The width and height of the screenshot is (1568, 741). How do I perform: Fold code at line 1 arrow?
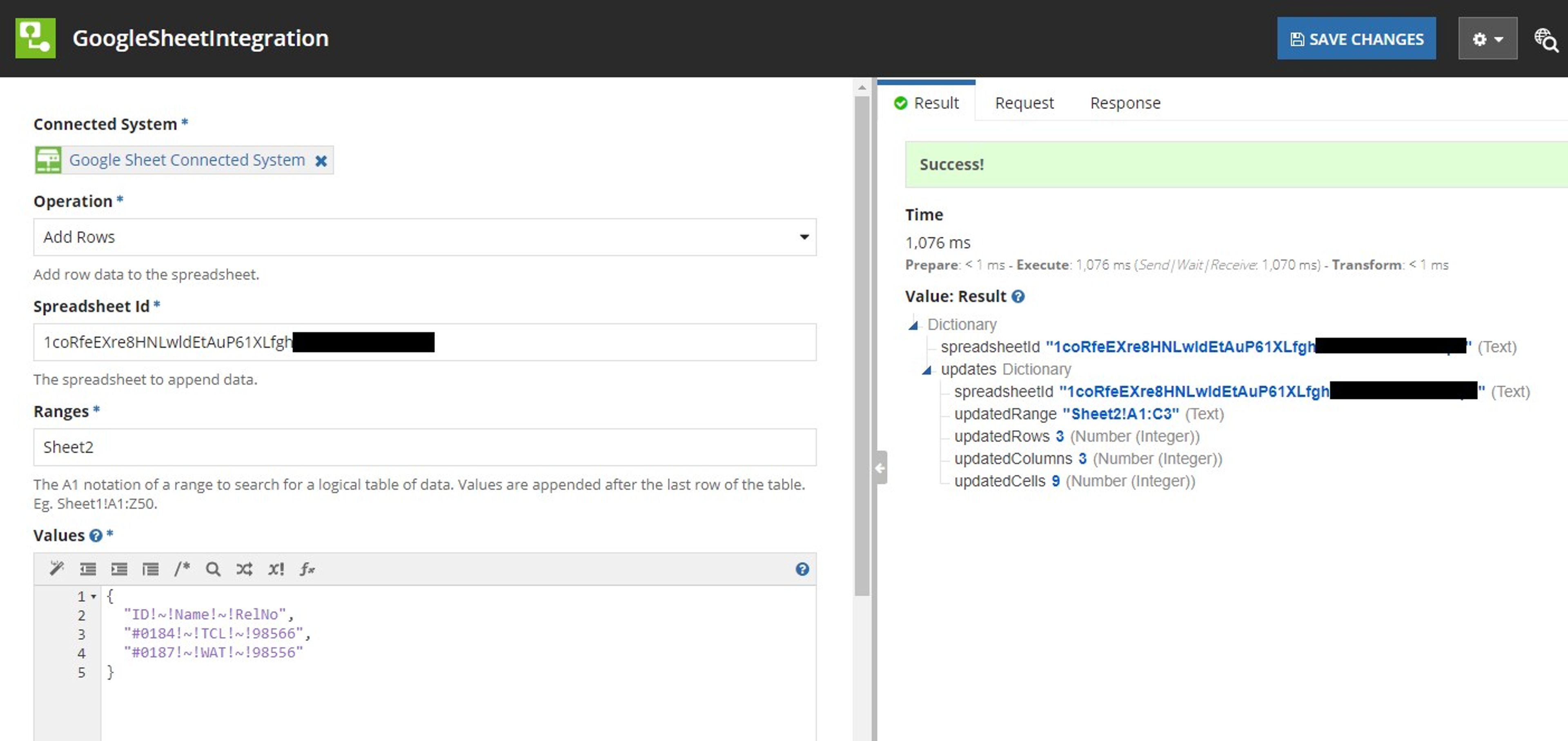point(94,597)
